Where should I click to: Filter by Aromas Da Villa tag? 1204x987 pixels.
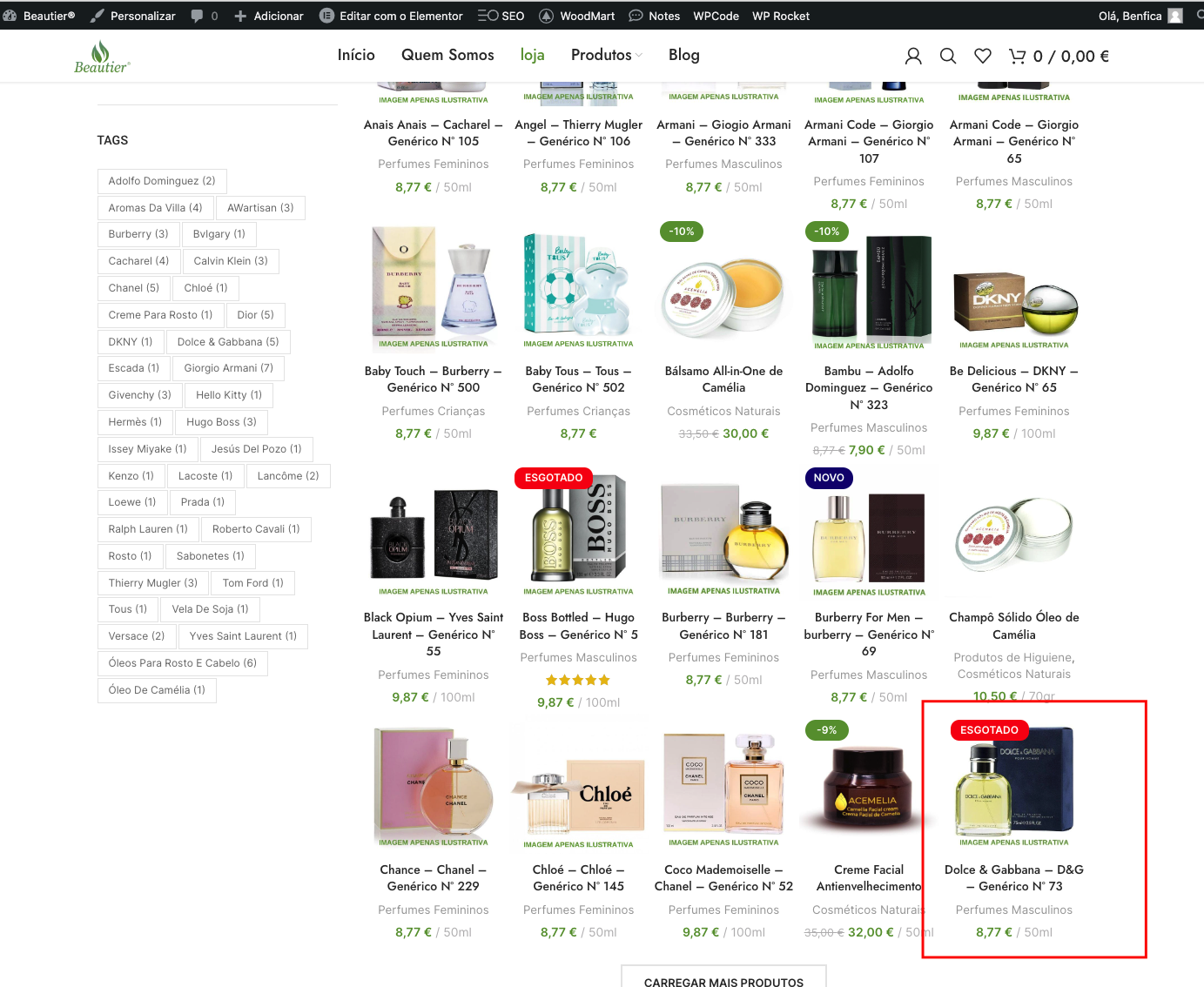155,208
